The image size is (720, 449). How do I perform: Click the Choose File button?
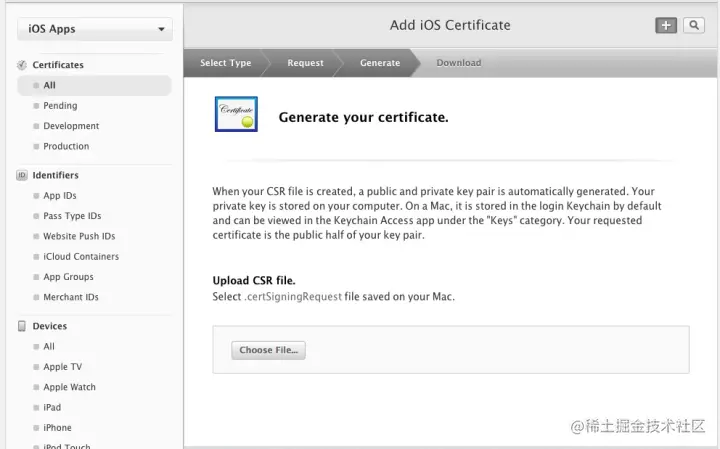pos(269,350)
